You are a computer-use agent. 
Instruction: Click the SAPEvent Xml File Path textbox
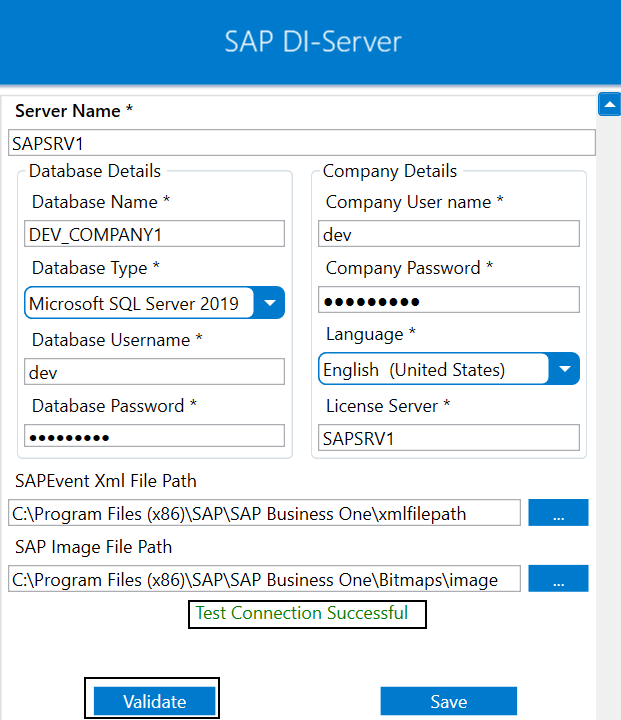(264, 513)
